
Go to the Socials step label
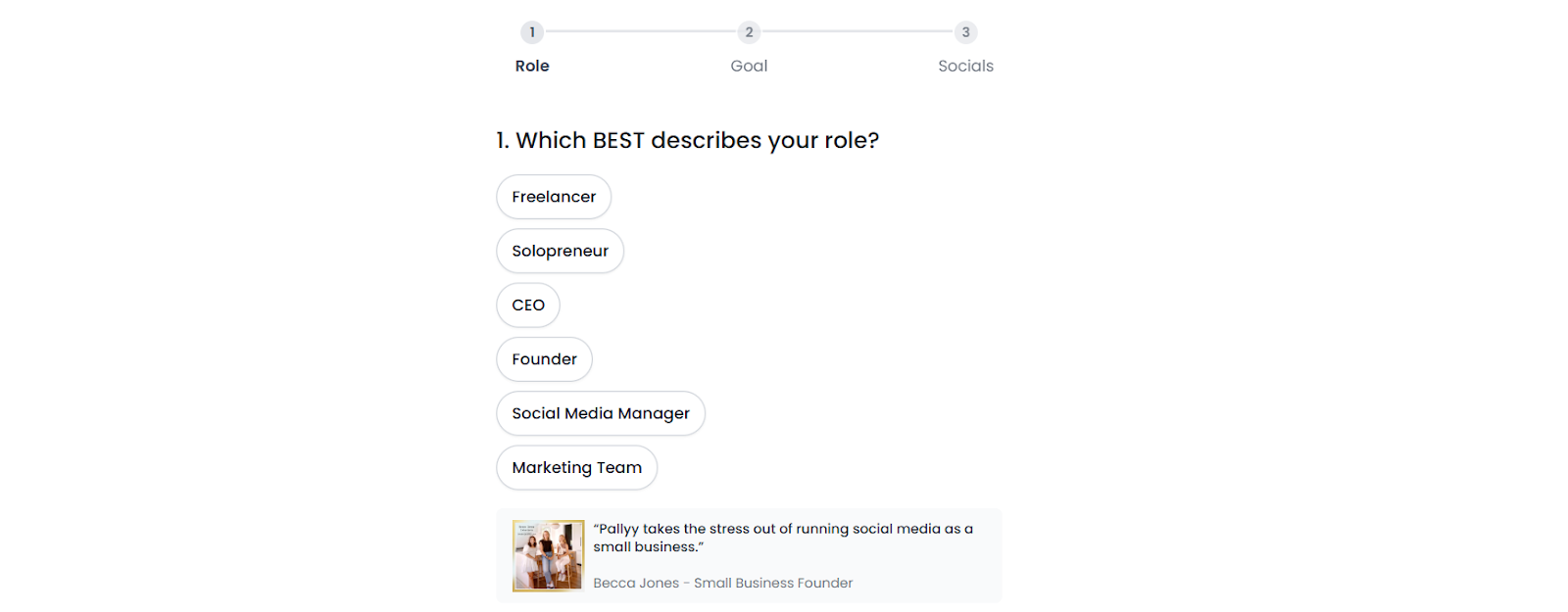[x=966, y=66]
